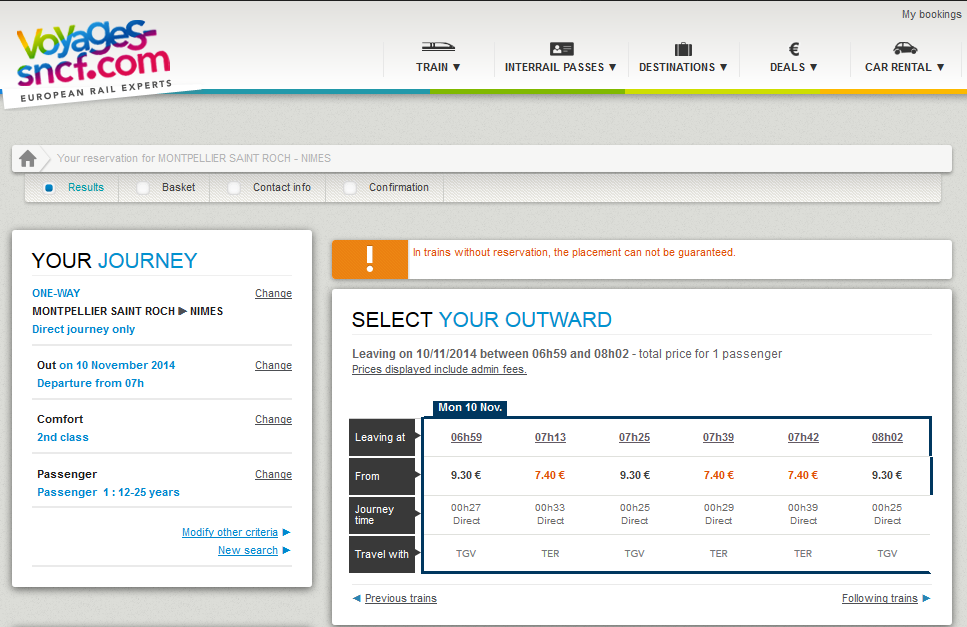The image size is (967, 627).
Task: Click the 9.30 € price for 07h25
Action: click(x=635, y=475)
